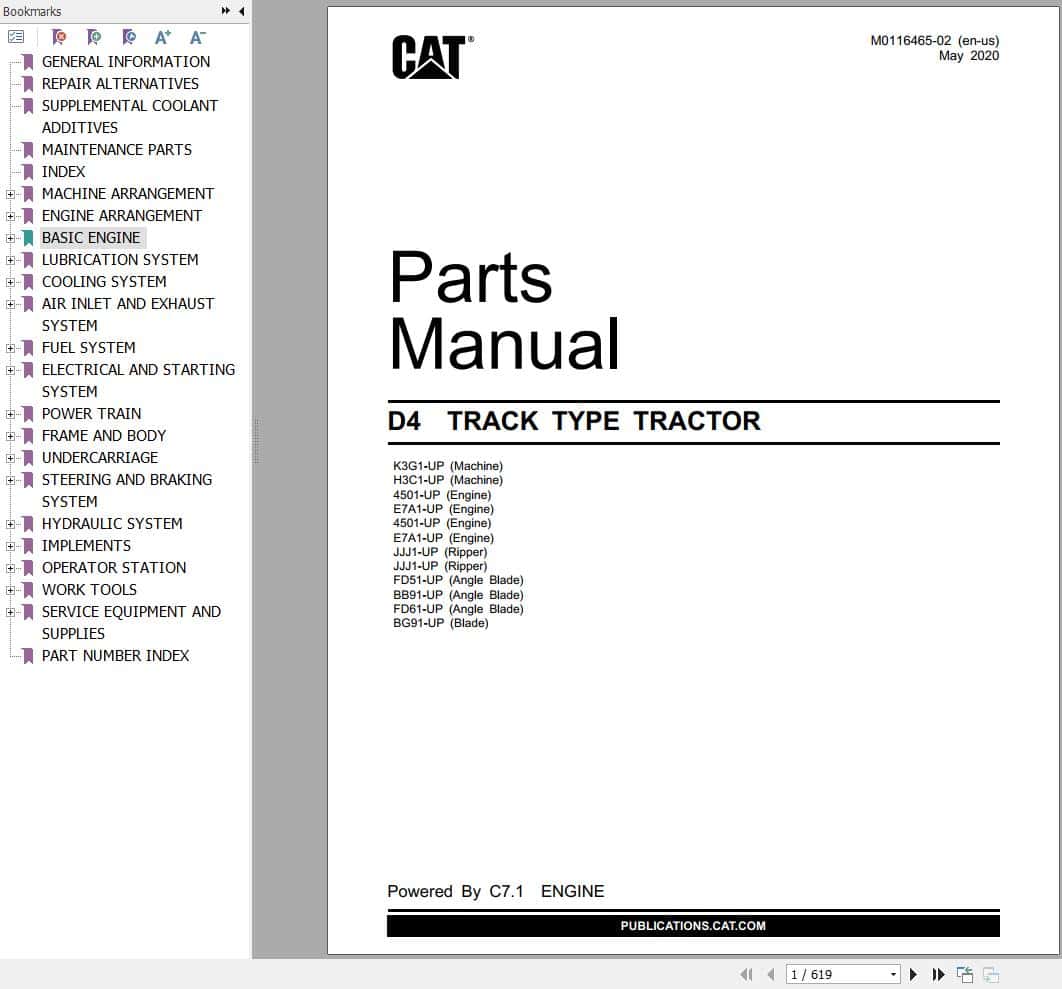The width and height of the screenshot is (1062, 989).
Task: Select the BASIC ENGINE bookmark label
Action: 91,238
